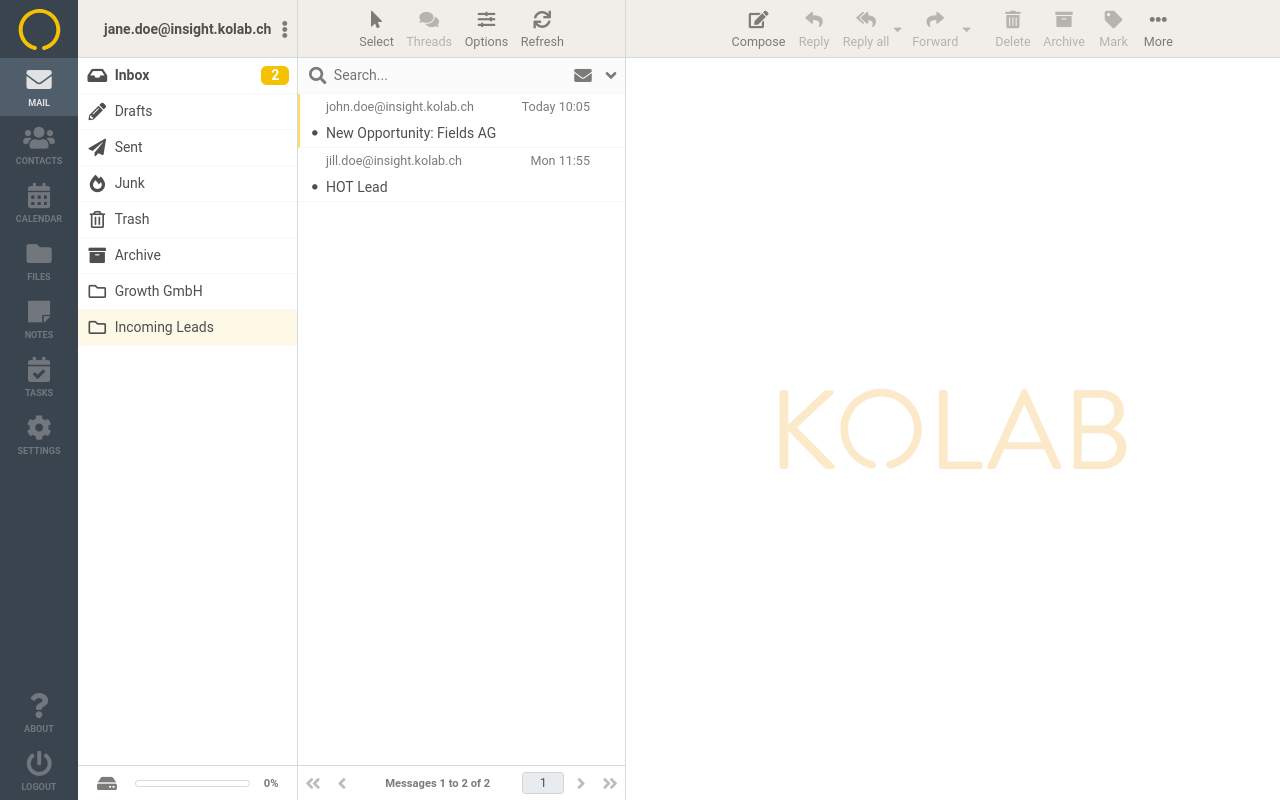Open the Archive folder in list
The width and height of the screenshot is (1280, 800).
click(x=188, y=255)
